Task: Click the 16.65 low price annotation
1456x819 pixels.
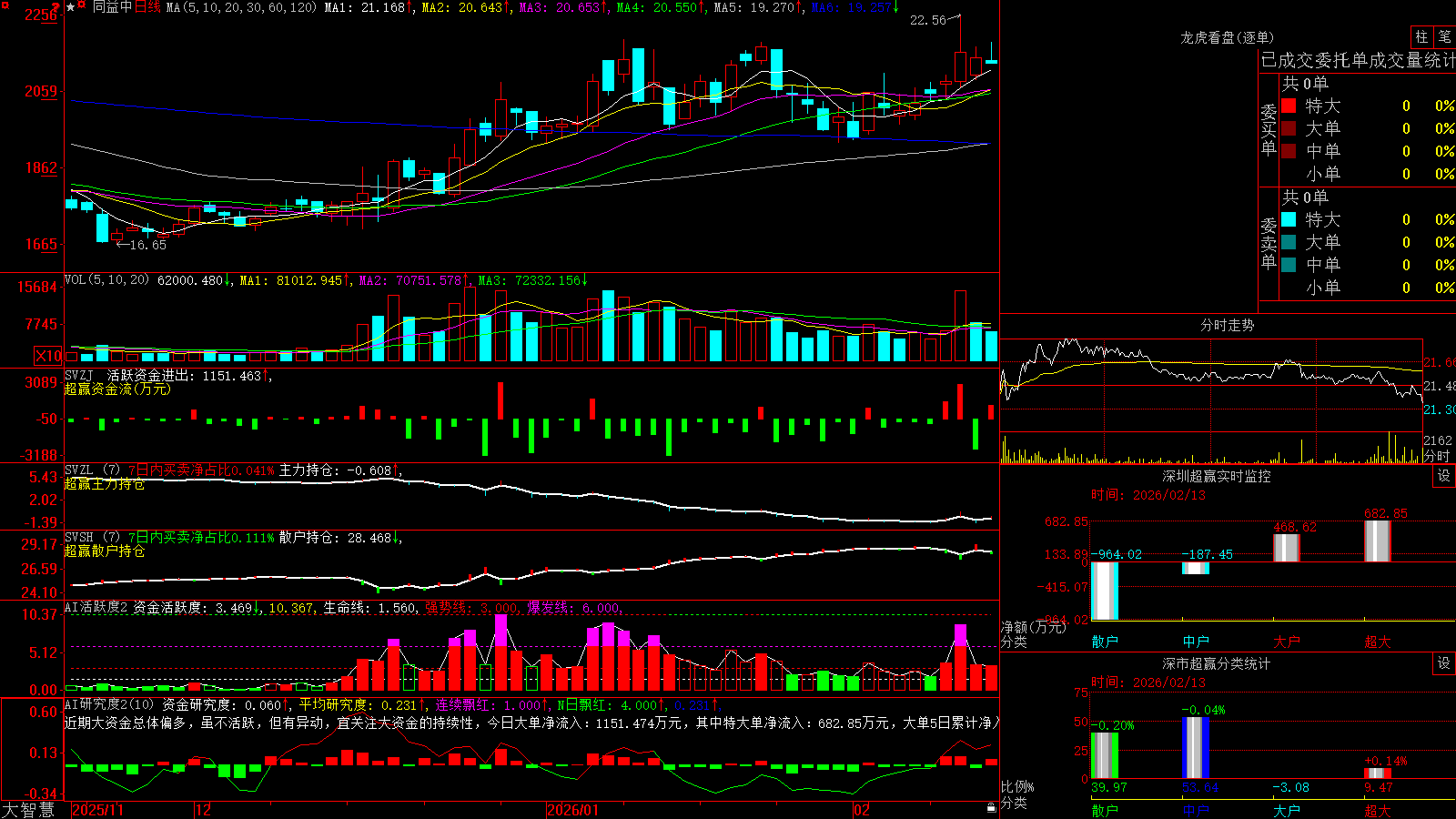Action: [x=148, y=245]
